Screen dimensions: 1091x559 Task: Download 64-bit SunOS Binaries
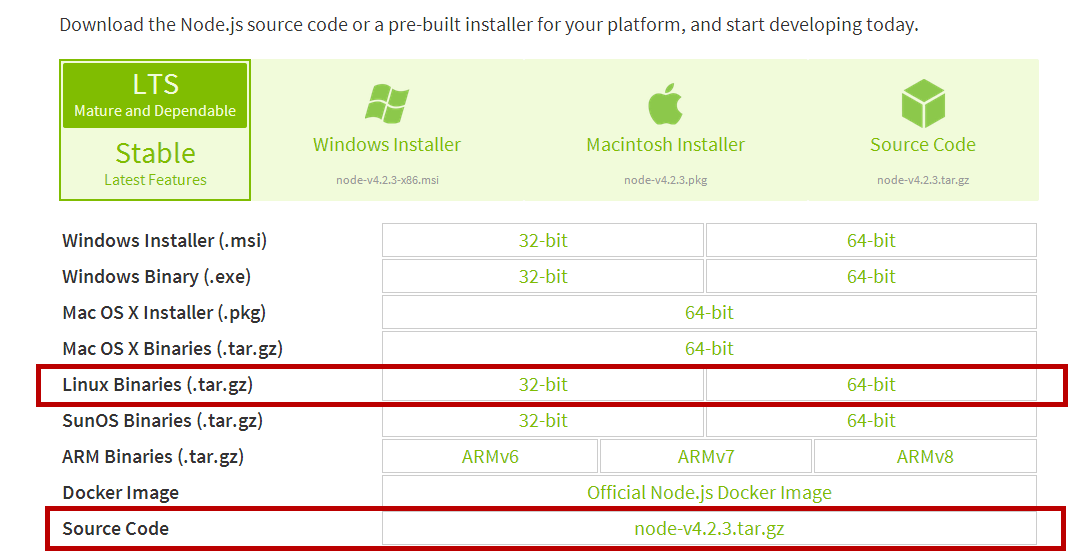tap(871, 420)
